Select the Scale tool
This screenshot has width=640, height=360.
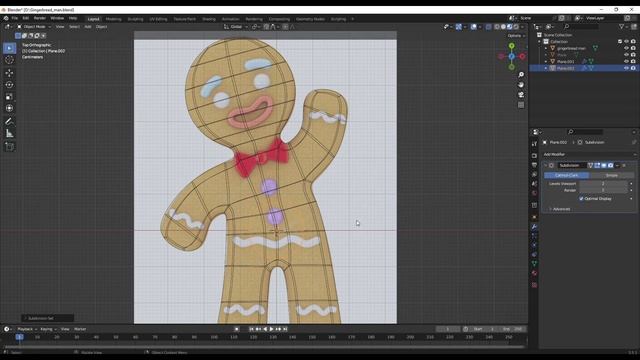[9, 97]
